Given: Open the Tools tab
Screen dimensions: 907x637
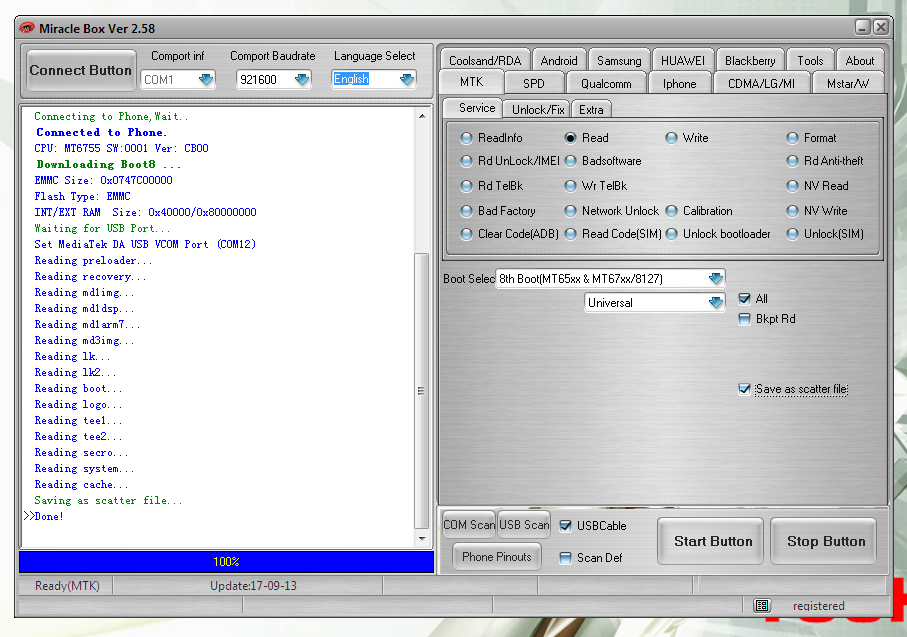Looking at the screenshot, I should 810,60.
